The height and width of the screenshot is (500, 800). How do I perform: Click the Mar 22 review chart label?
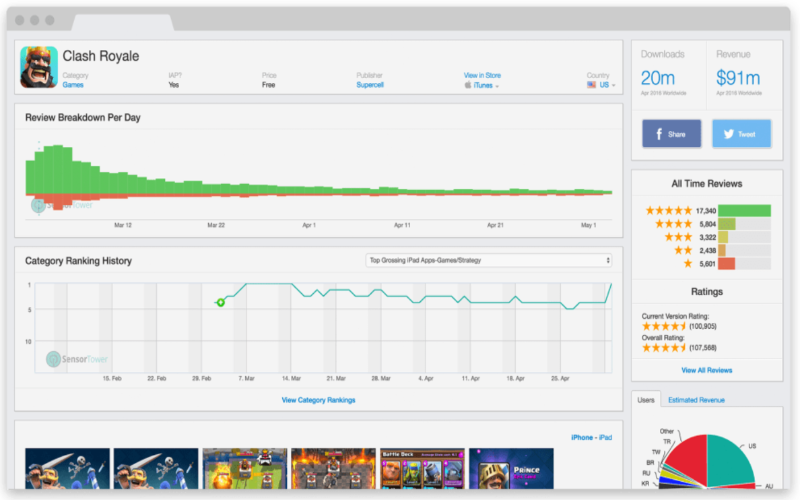pyautogui.click(x=216, y=225)
